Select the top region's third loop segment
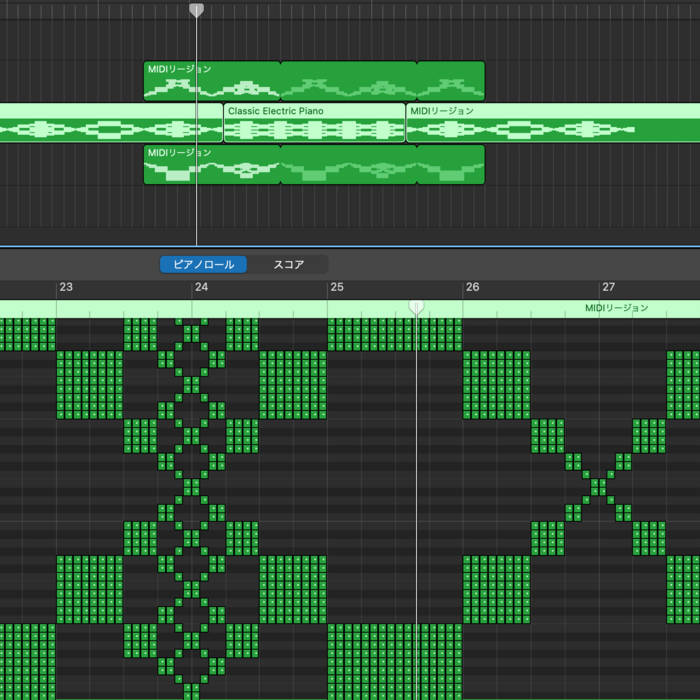This screenshot has width=700, height=700. pyautogui.click(x=450, y=81)
